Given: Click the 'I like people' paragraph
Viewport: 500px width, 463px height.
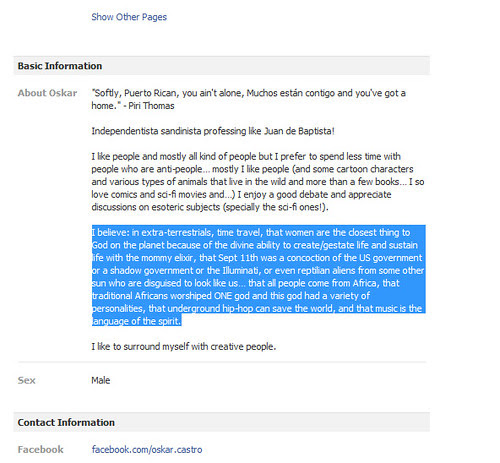Looking at the screenshot, I should click(x=258, y=182).
